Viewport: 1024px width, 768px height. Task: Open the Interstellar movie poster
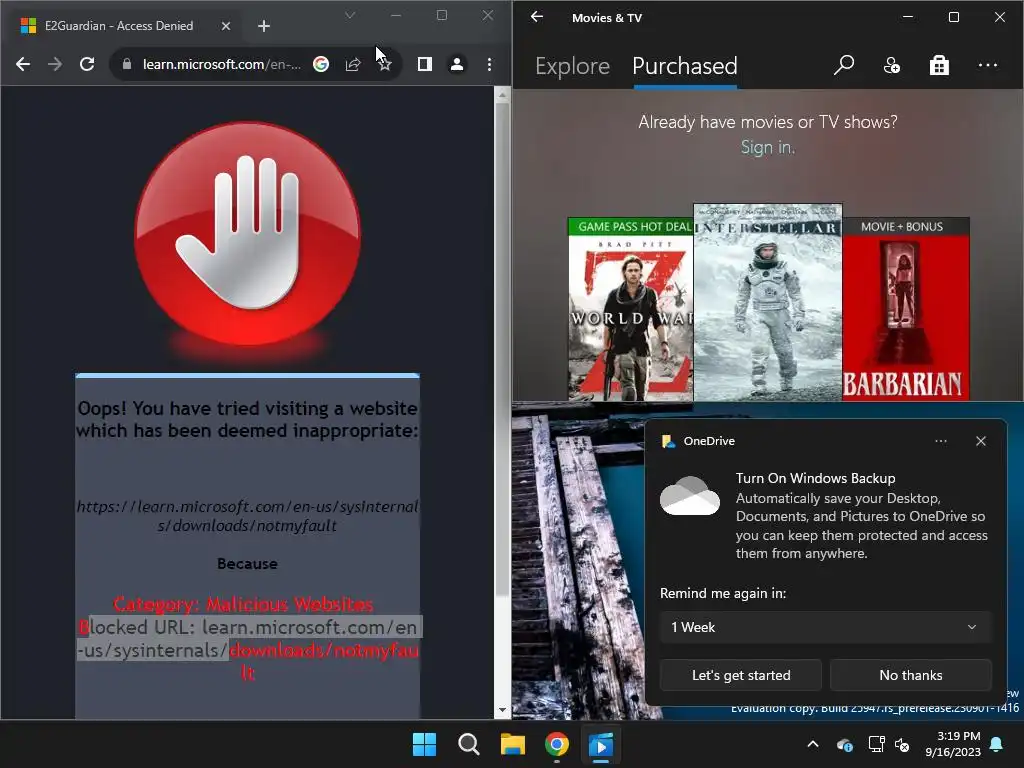(767, 302)
